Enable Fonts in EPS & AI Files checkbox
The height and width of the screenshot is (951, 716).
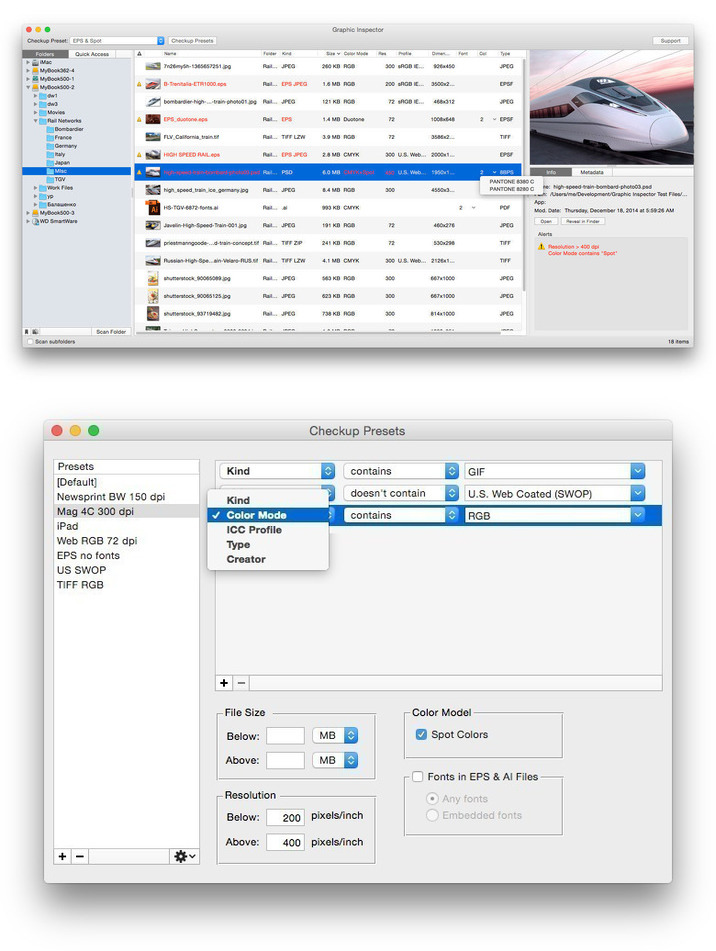pyautogui.click(x=418, y=777)
